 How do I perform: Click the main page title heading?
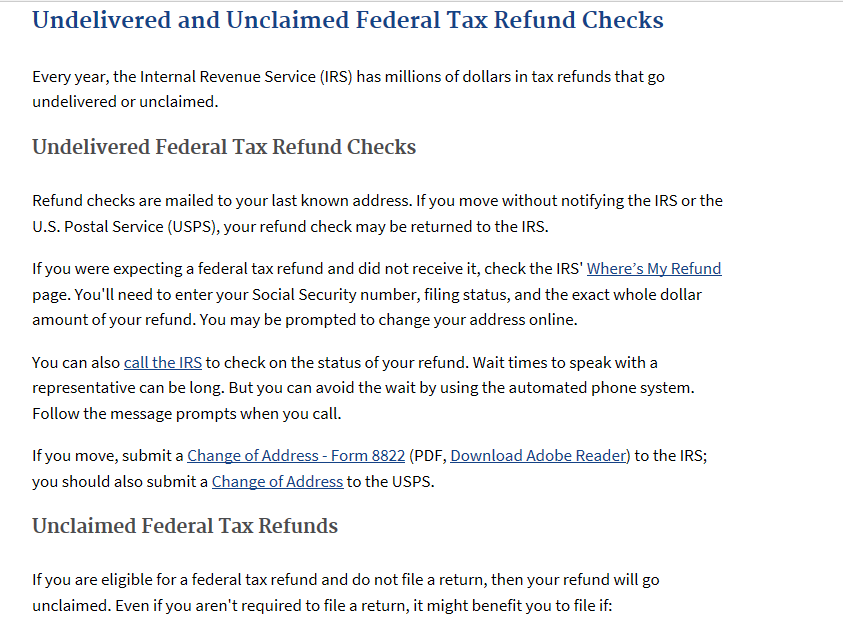click(347, 20)
